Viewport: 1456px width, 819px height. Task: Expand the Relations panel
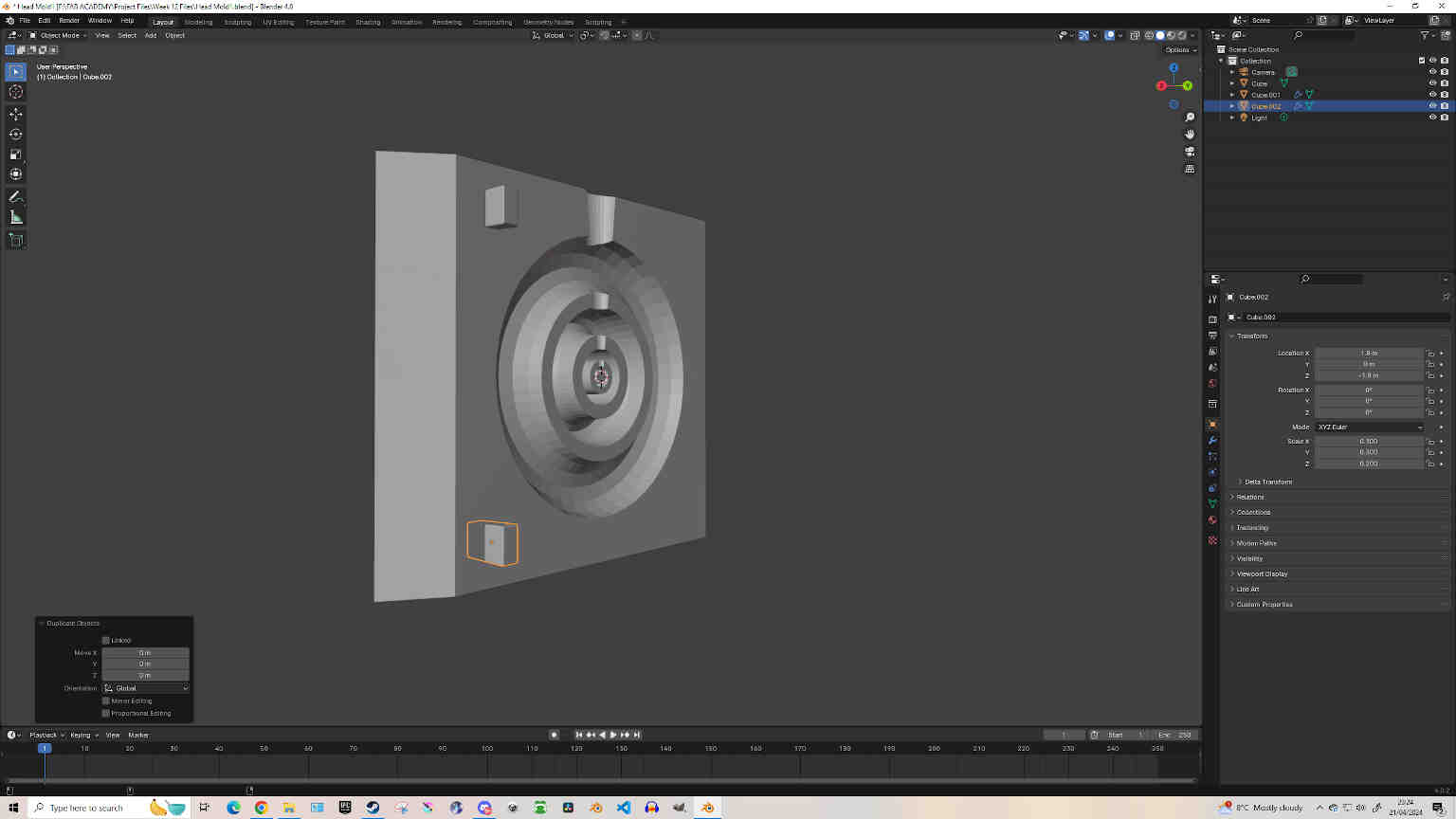point(1250,498)
